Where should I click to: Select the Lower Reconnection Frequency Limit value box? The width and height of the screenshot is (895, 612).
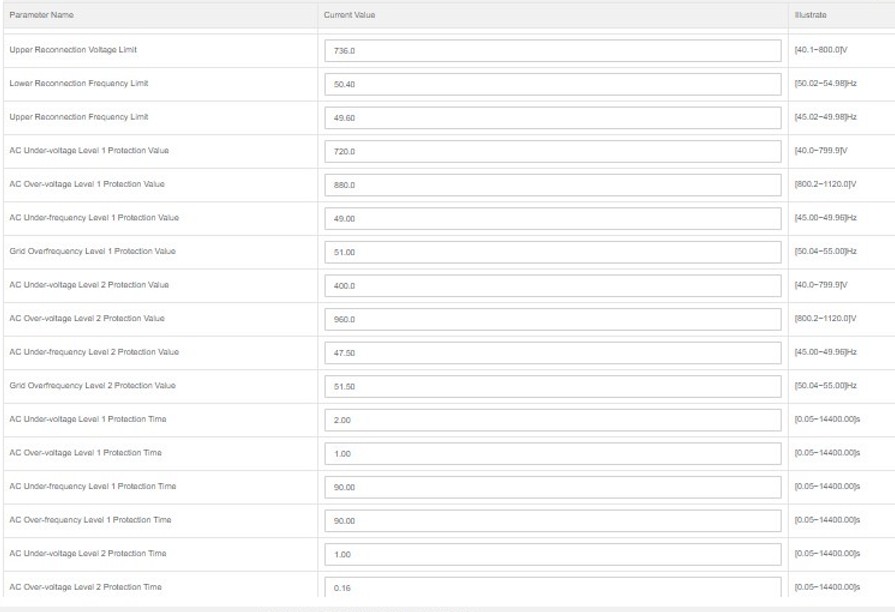(x=552, y=84)
